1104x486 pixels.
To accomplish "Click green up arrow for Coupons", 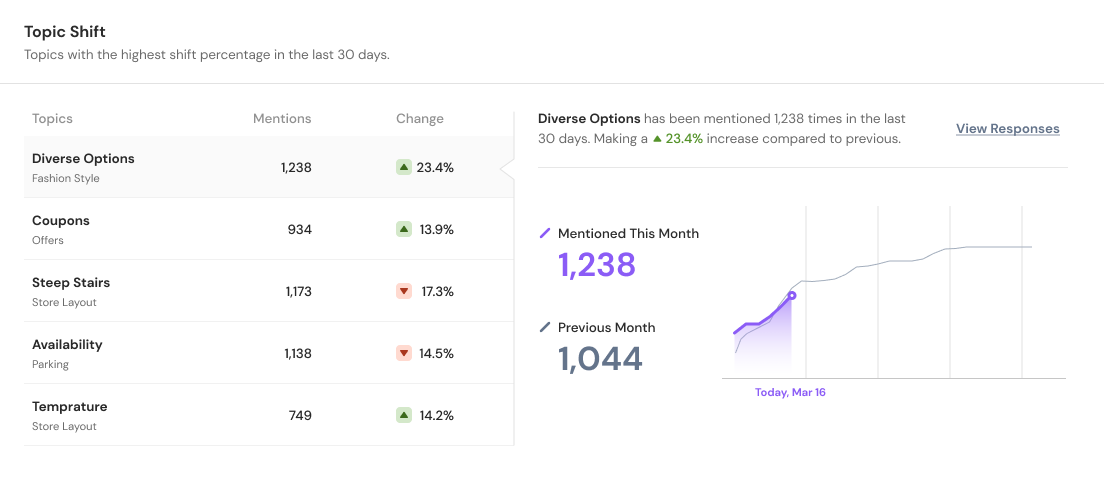I will (x=404, y=229).
